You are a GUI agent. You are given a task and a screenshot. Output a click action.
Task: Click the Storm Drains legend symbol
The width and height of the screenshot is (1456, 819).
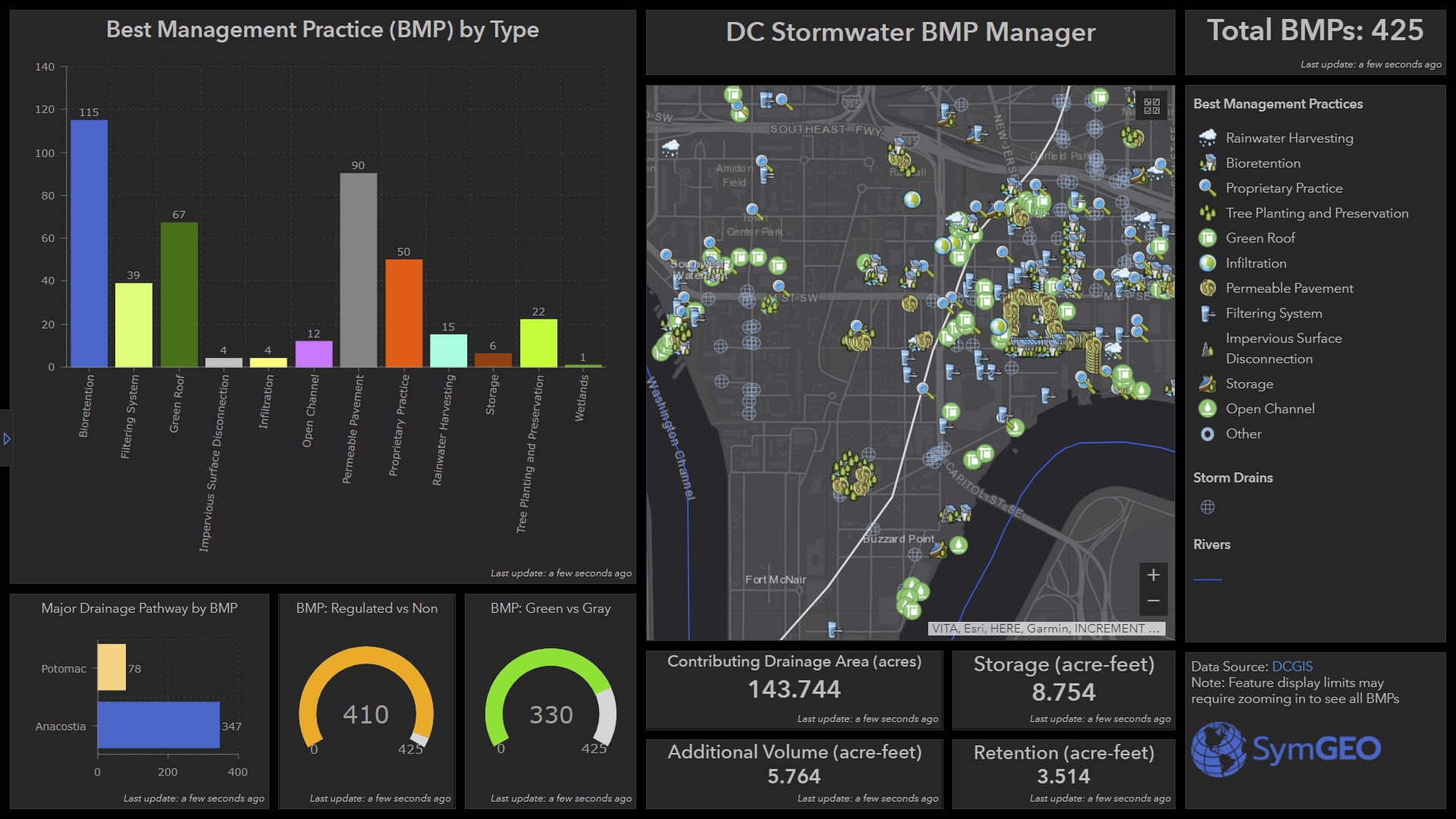coord(1207,507)
